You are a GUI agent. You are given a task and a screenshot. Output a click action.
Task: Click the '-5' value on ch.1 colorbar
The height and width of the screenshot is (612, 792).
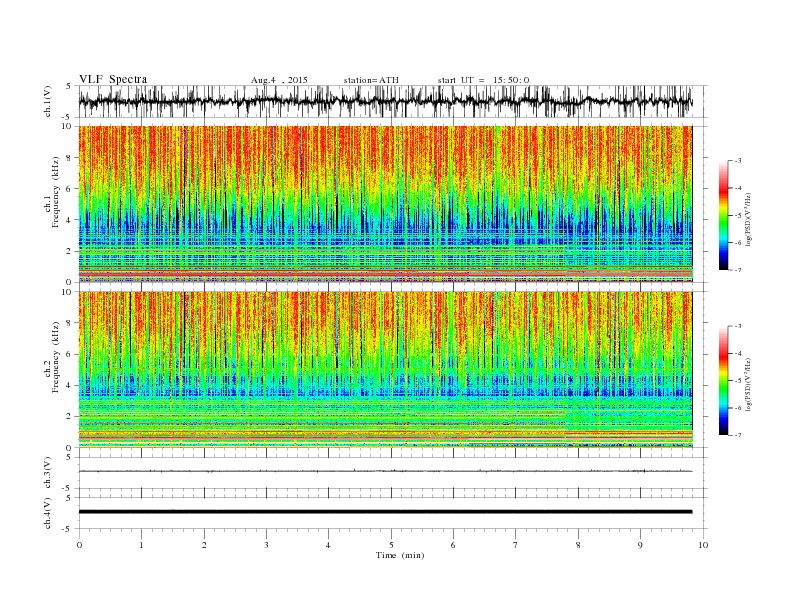point(738,216)
